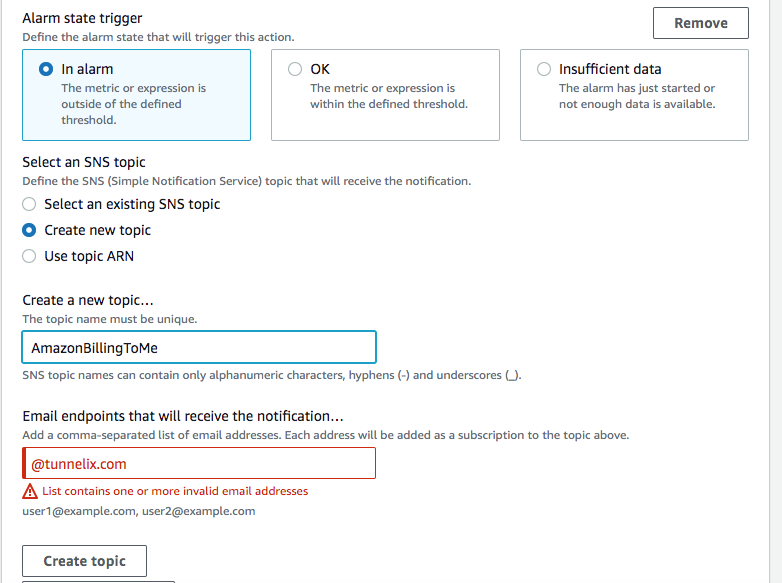The width and height of the screenshot is (782, 583).
Task: Choose the OK alarm state option
Action: click(295, 69)
